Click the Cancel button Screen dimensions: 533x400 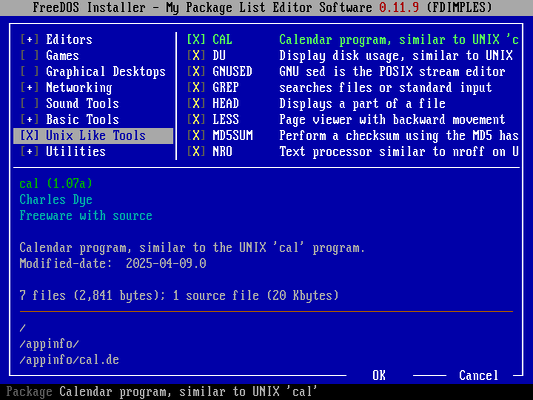coord(479,376)
